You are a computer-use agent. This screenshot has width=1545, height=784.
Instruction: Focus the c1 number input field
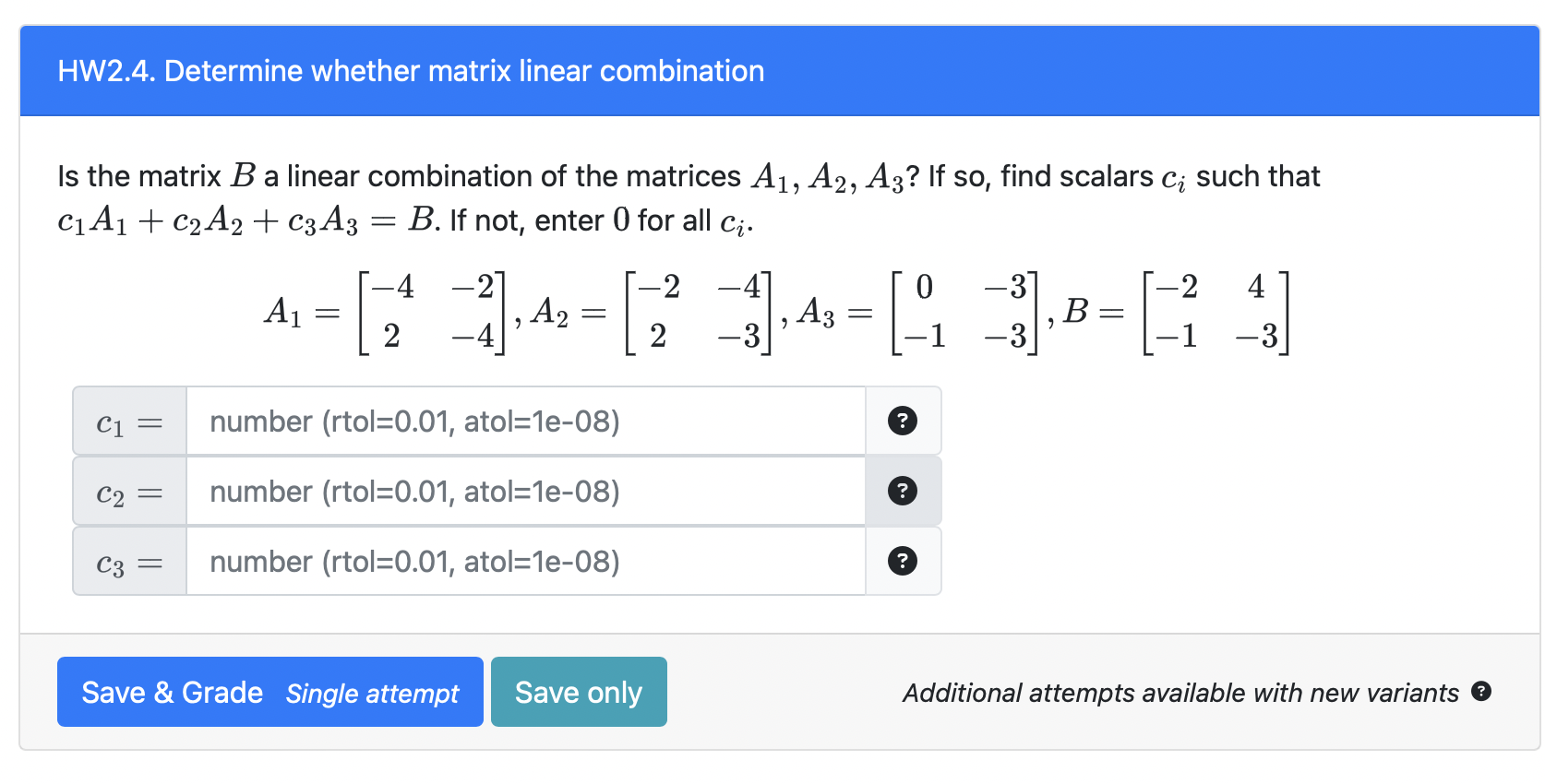[x=526, y=421]
